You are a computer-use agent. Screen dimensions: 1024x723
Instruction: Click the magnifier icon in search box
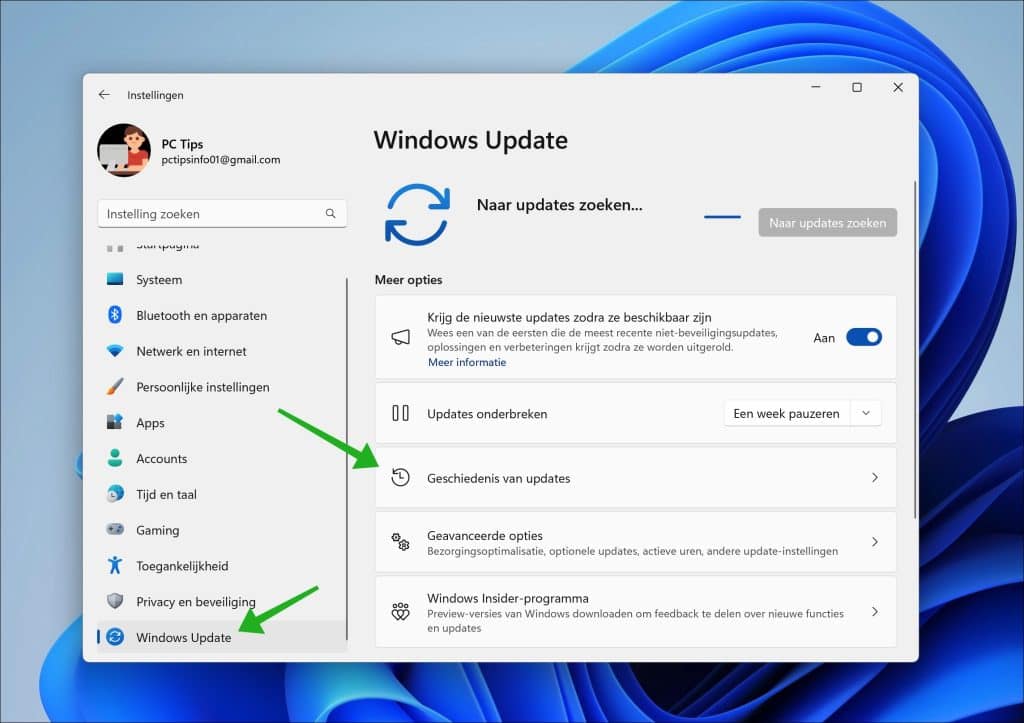pyautogui.click(x=330, y=214)
